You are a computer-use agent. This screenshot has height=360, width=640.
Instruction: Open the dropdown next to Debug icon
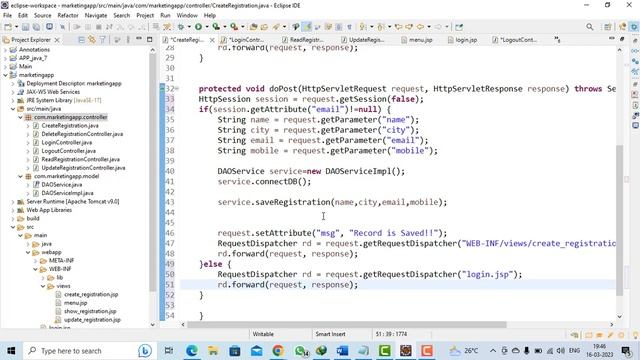(189, 27)
